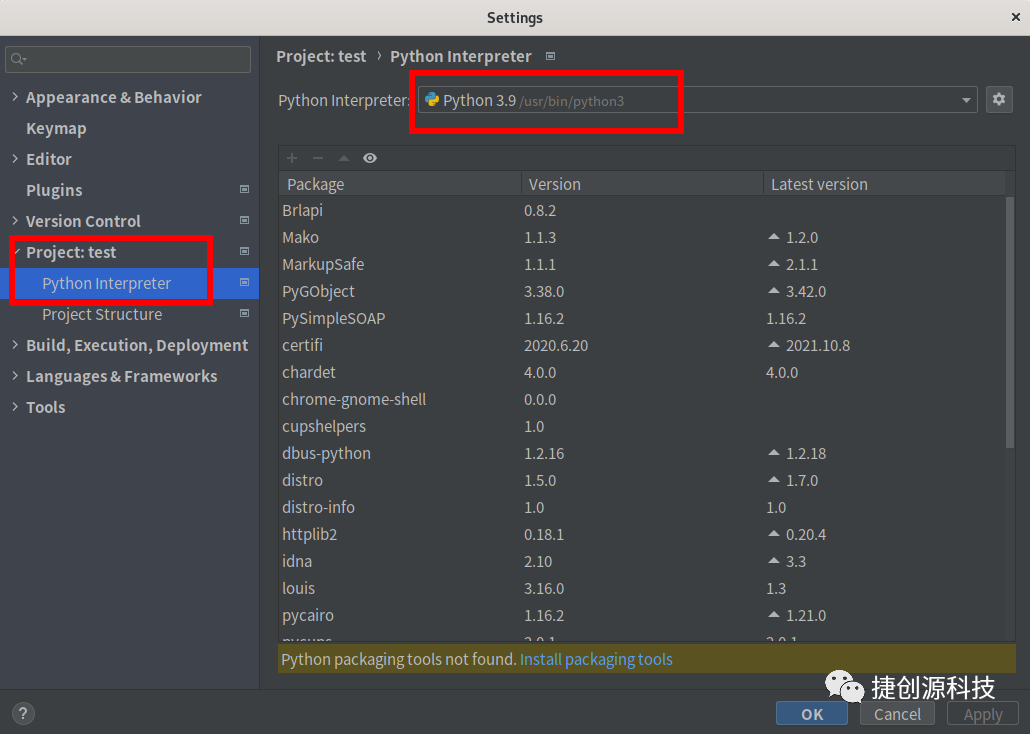Viewport: 1030px width, 734px height.
Task: Click the upgrade arrow next to idna 3.3
Action: 774,560
